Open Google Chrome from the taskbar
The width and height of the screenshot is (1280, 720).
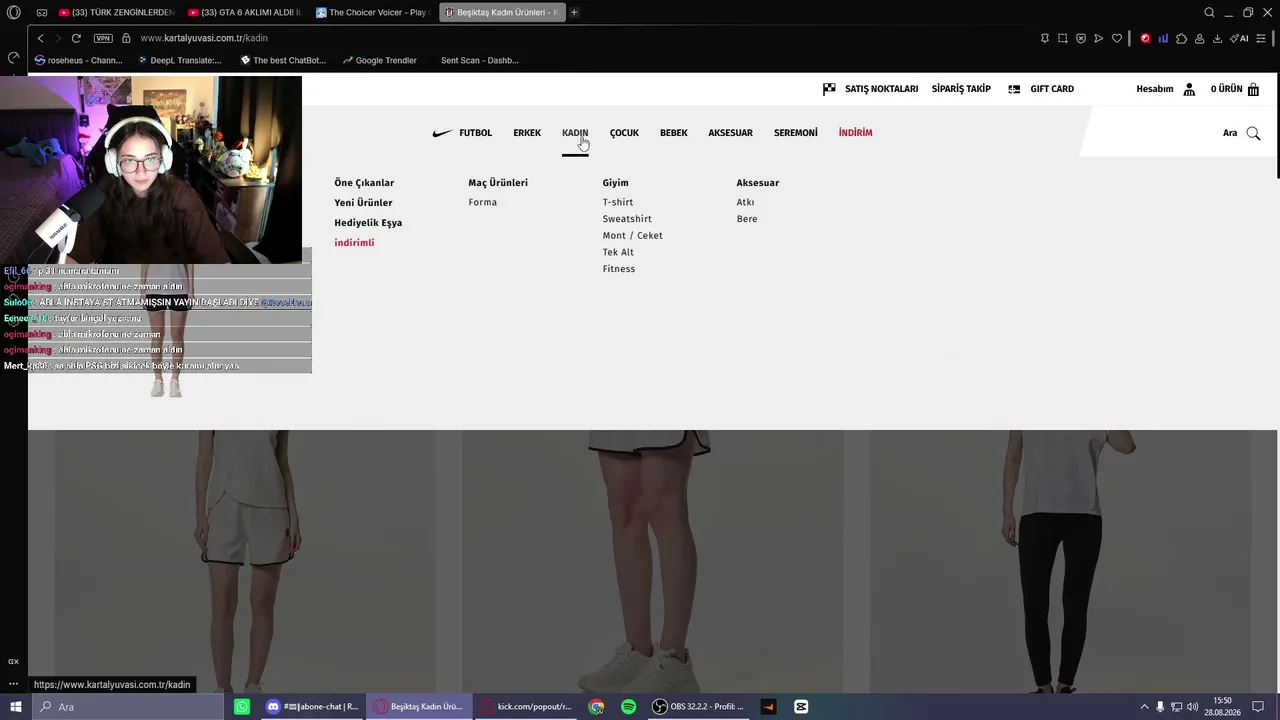[x=596, y=707]
